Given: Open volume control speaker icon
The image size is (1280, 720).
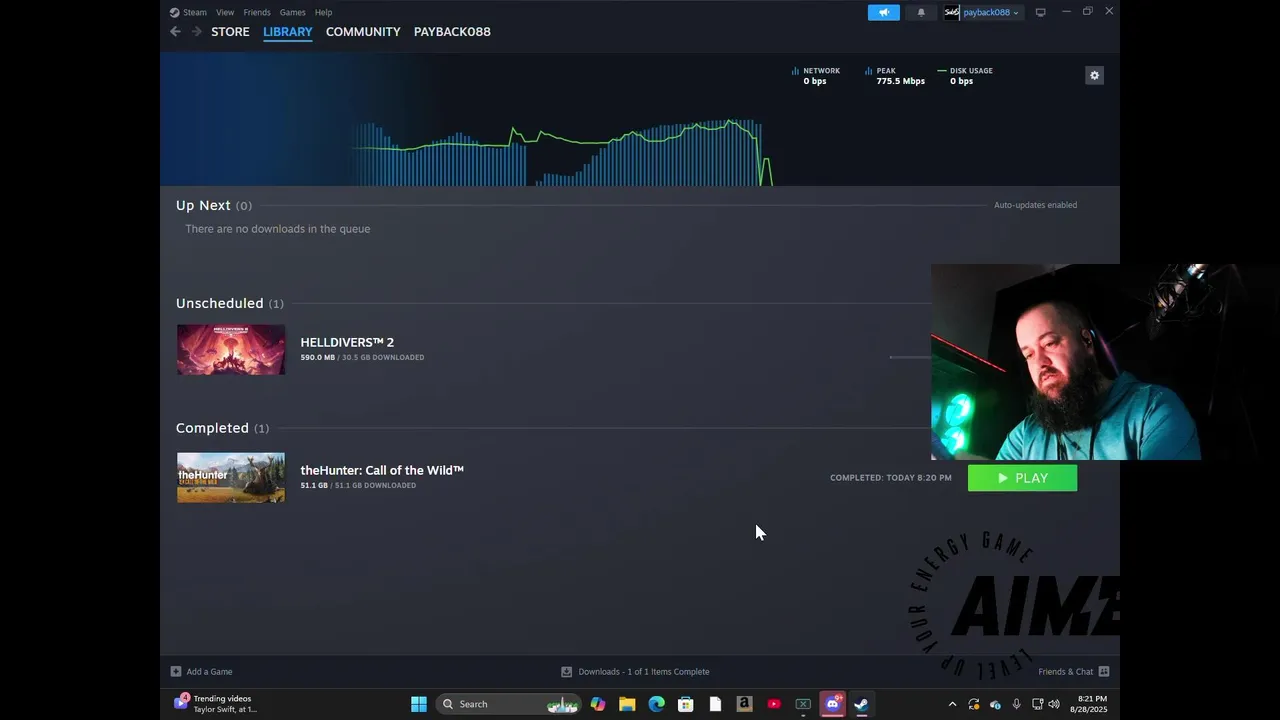Looking at the screenshot, I should click(x=1054, y=704).
